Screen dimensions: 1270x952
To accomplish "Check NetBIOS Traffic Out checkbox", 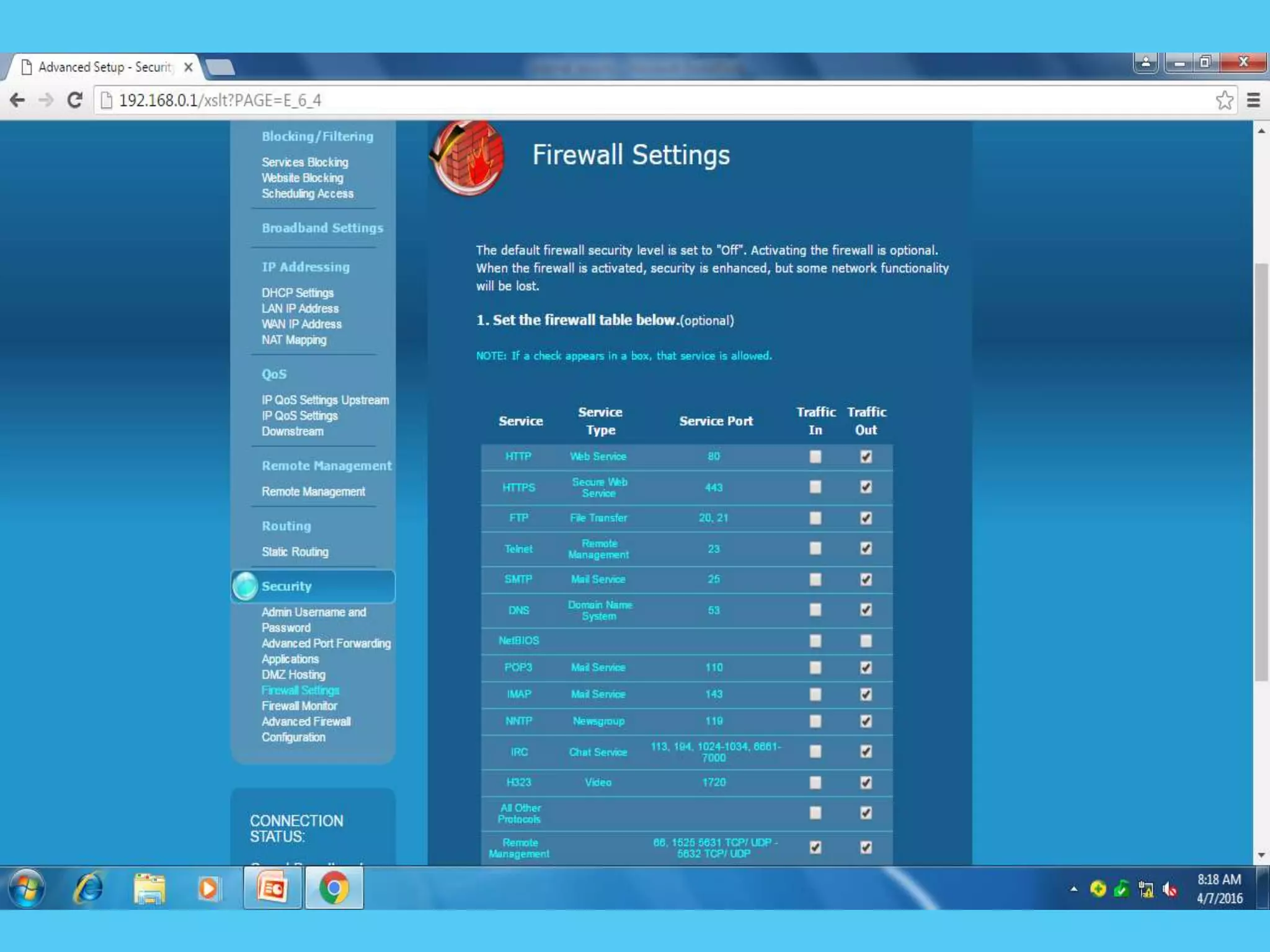I will point(866,640).
